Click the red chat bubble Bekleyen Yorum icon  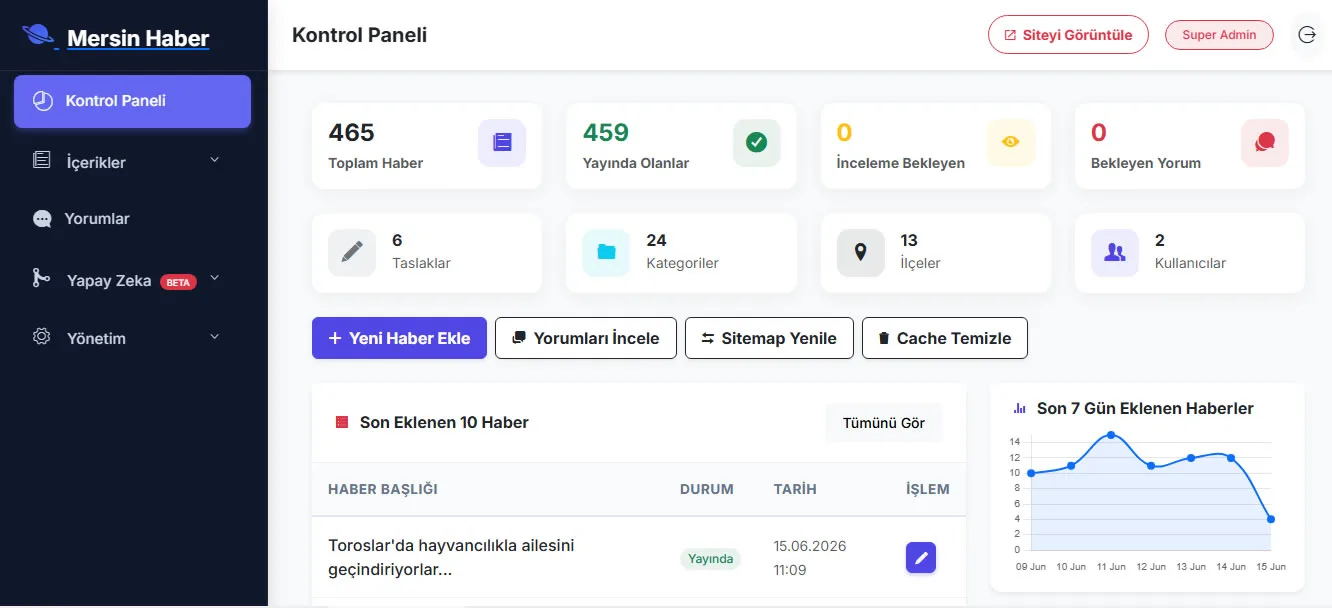coord(1265,143)
